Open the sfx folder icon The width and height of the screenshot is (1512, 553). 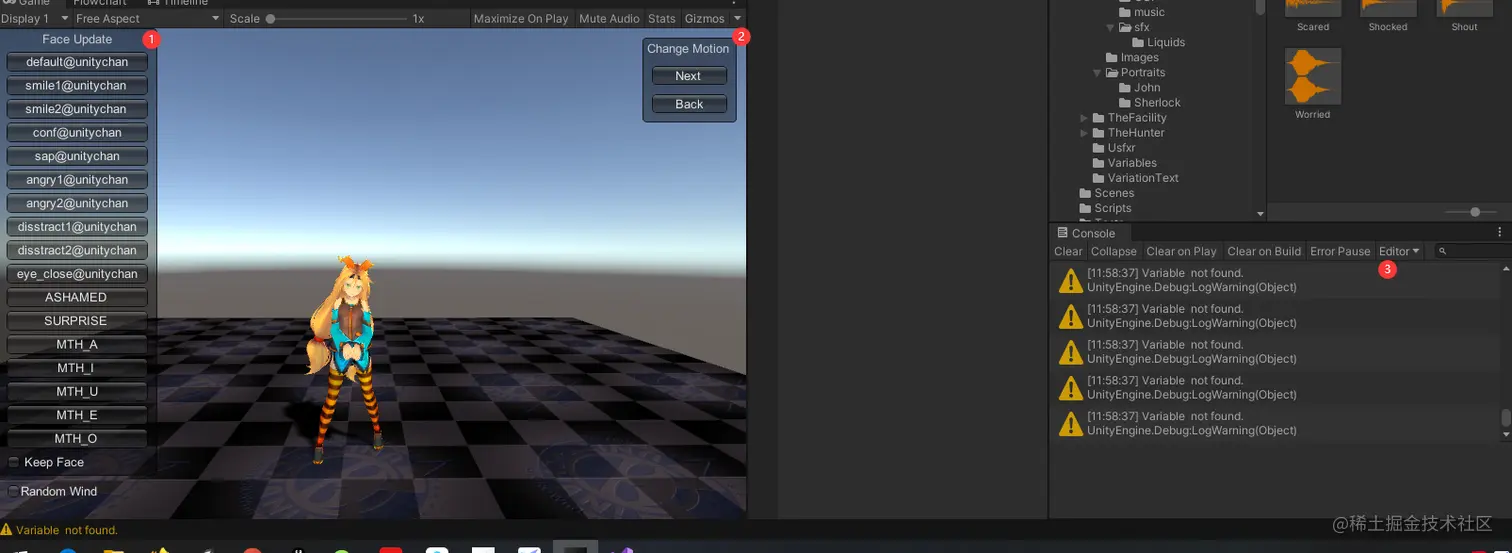point(1125,27)
